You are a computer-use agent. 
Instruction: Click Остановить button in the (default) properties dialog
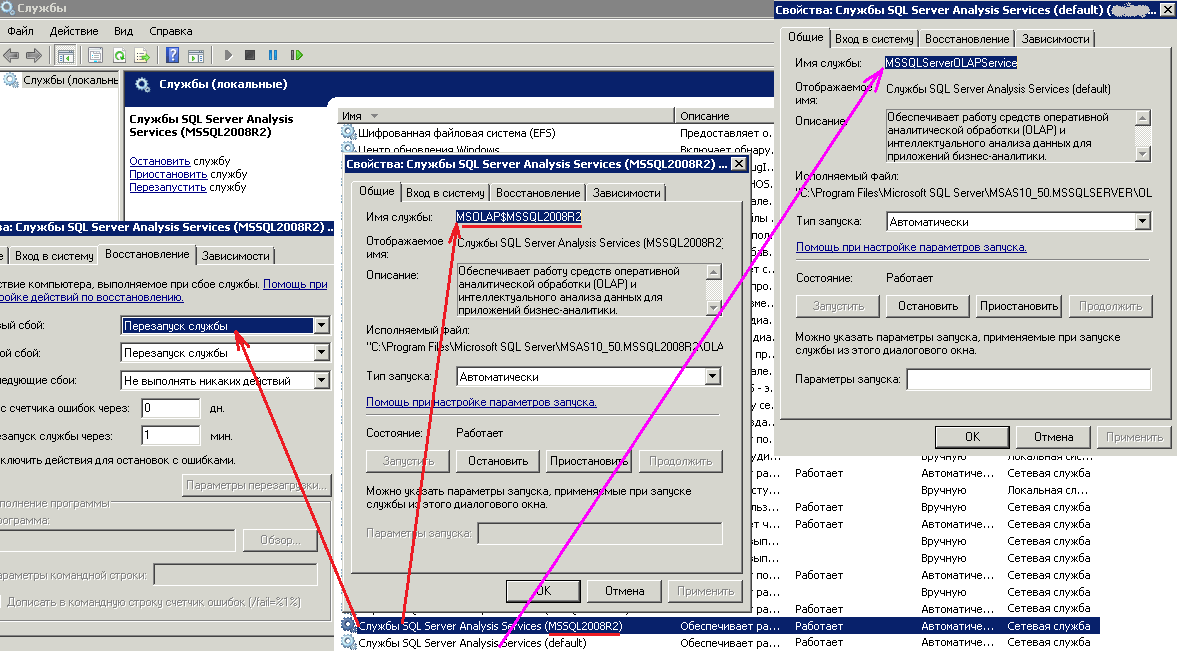click(928, 306)
